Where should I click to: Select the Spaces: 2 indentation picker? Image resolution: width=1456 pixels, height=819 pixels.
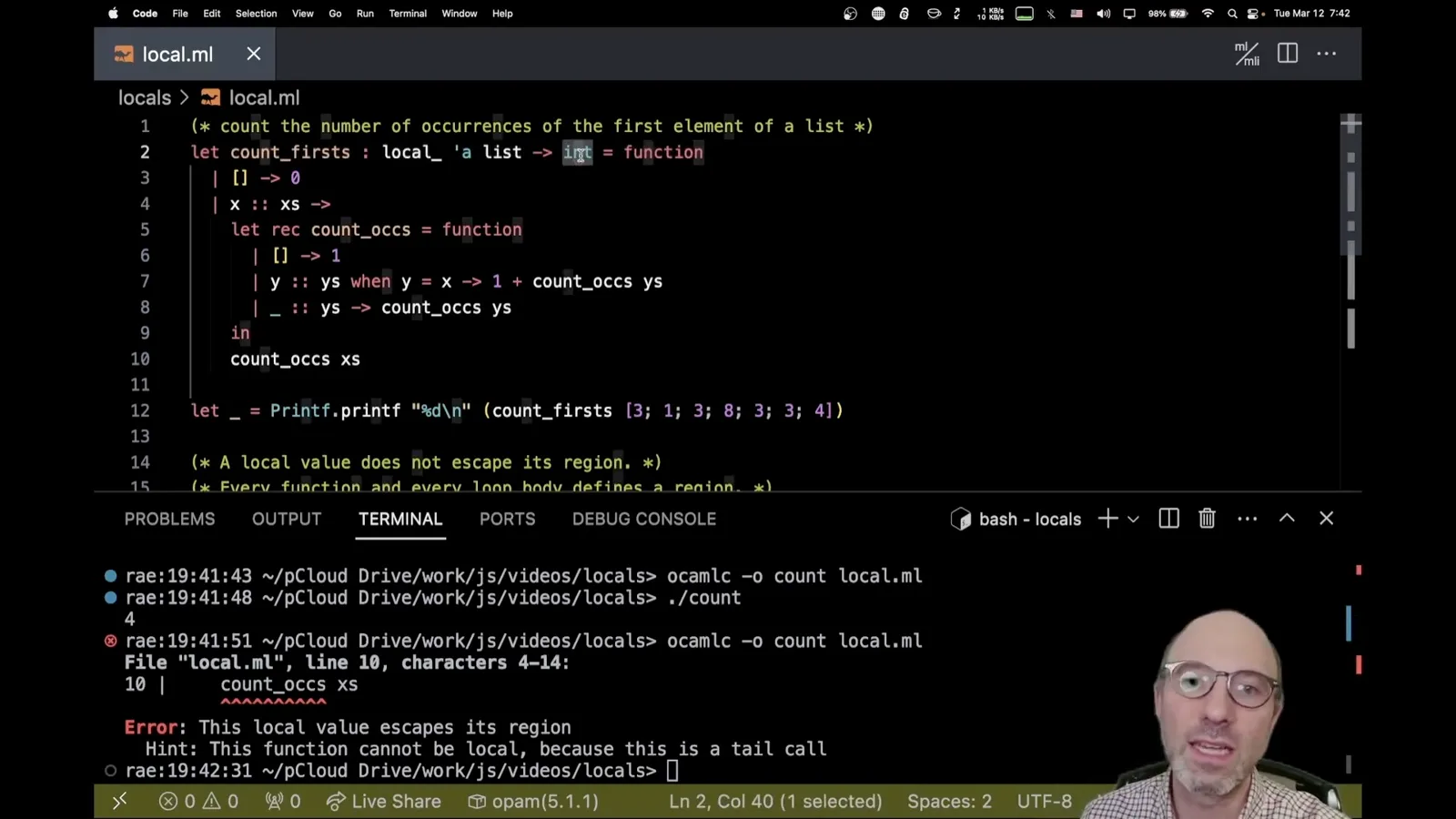click(x=949, y=801)
